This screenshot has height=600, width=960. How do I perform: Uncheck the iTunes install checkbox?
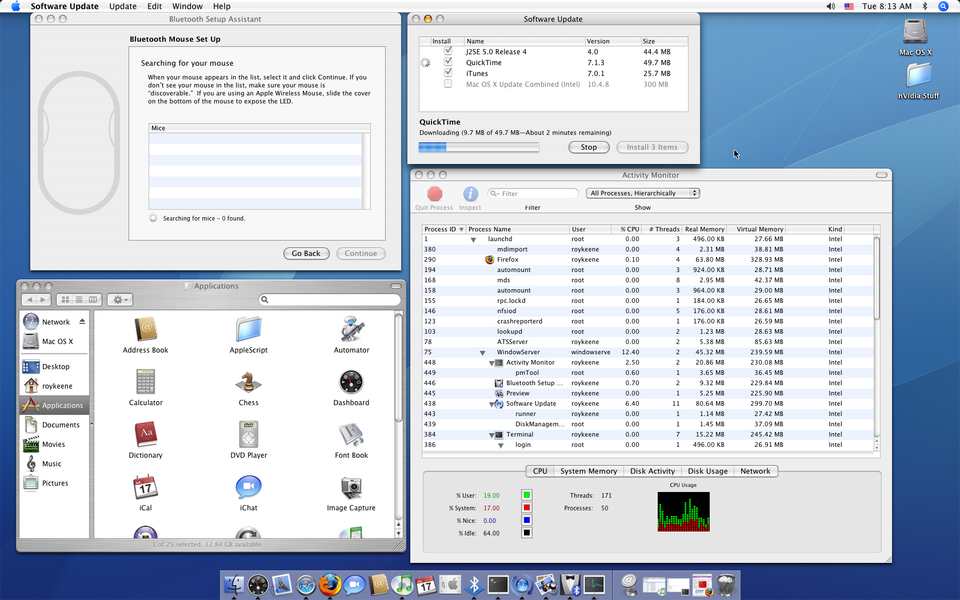coord(448,73)
